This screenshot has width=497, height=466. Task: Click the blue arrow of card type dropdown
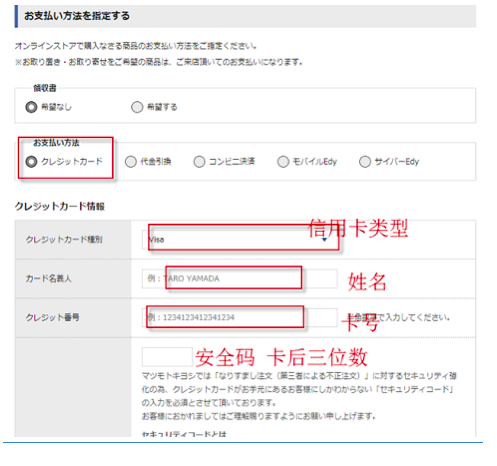point(324,240)
